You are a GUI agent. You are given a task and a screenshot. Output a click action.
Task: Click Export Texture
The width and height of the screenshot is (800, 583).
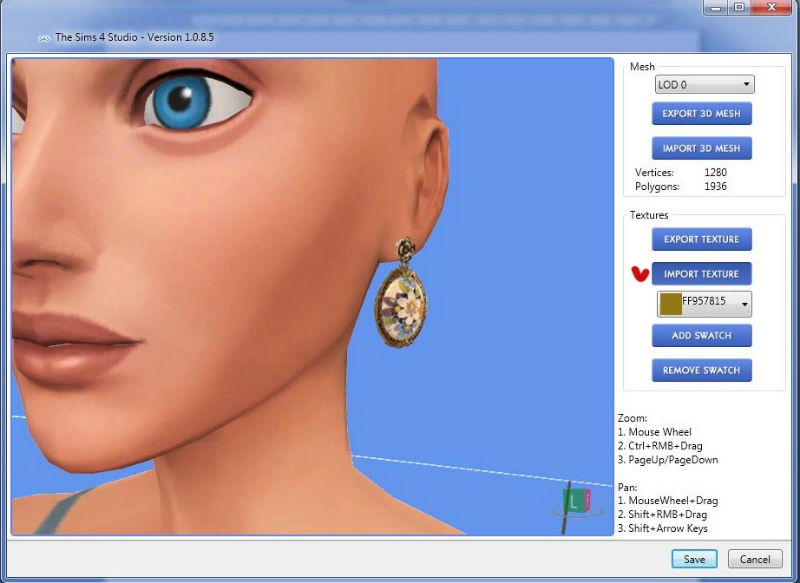pos(701,239)
